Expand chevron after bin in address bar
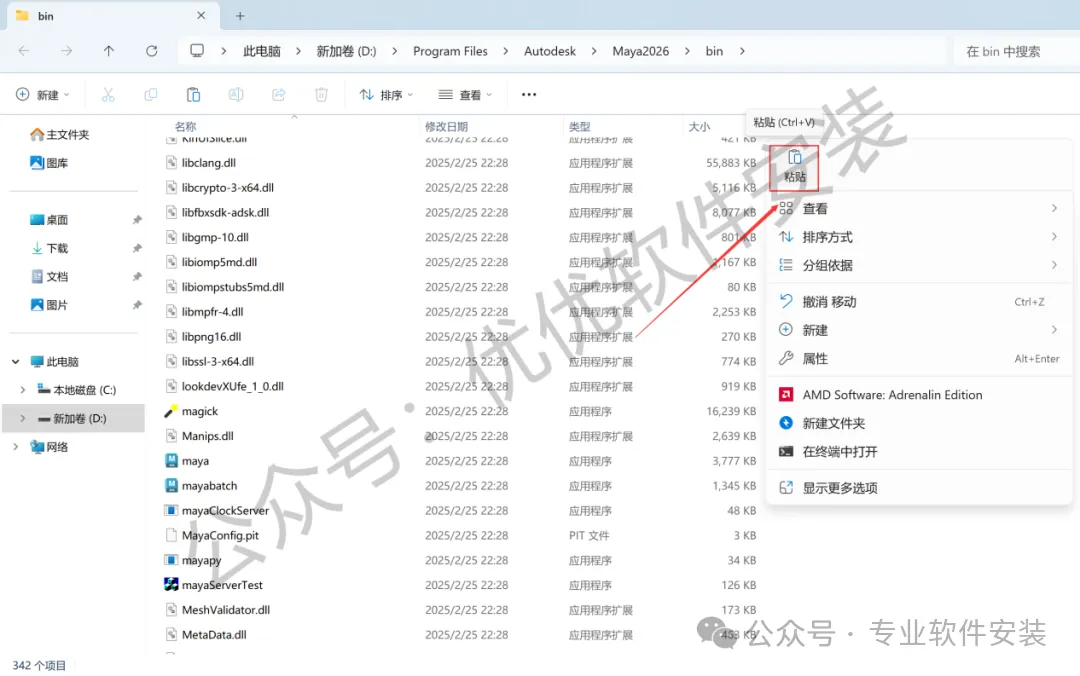The image size is (1080, 676). 742,51
